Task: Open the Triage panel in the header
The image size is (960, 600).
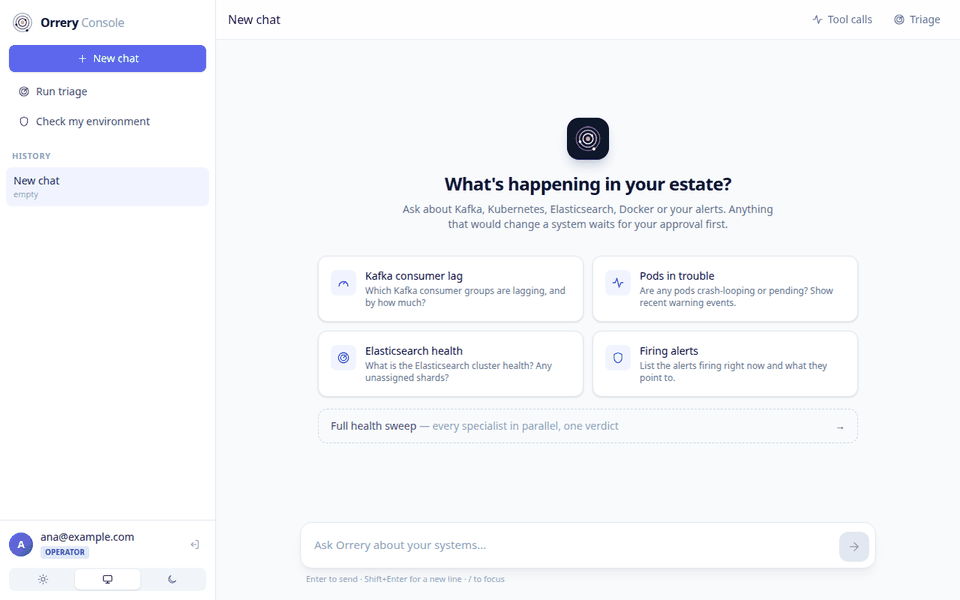Action: point(917,20)
